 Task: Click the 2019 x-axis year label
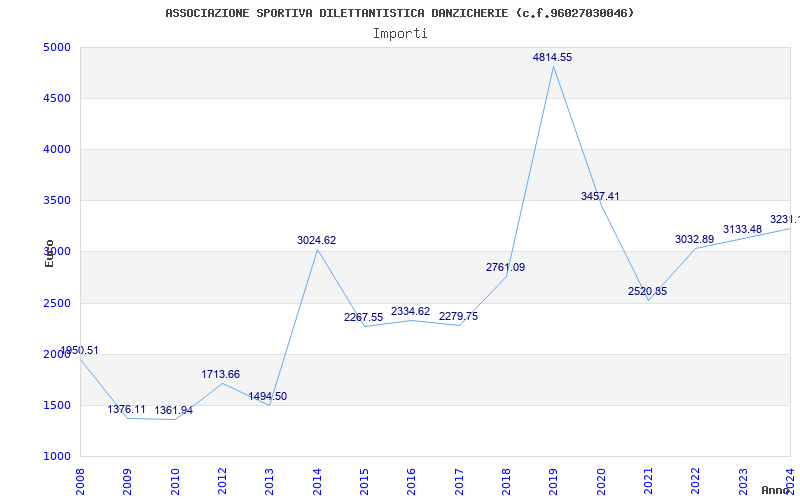(x=554, y=482)
